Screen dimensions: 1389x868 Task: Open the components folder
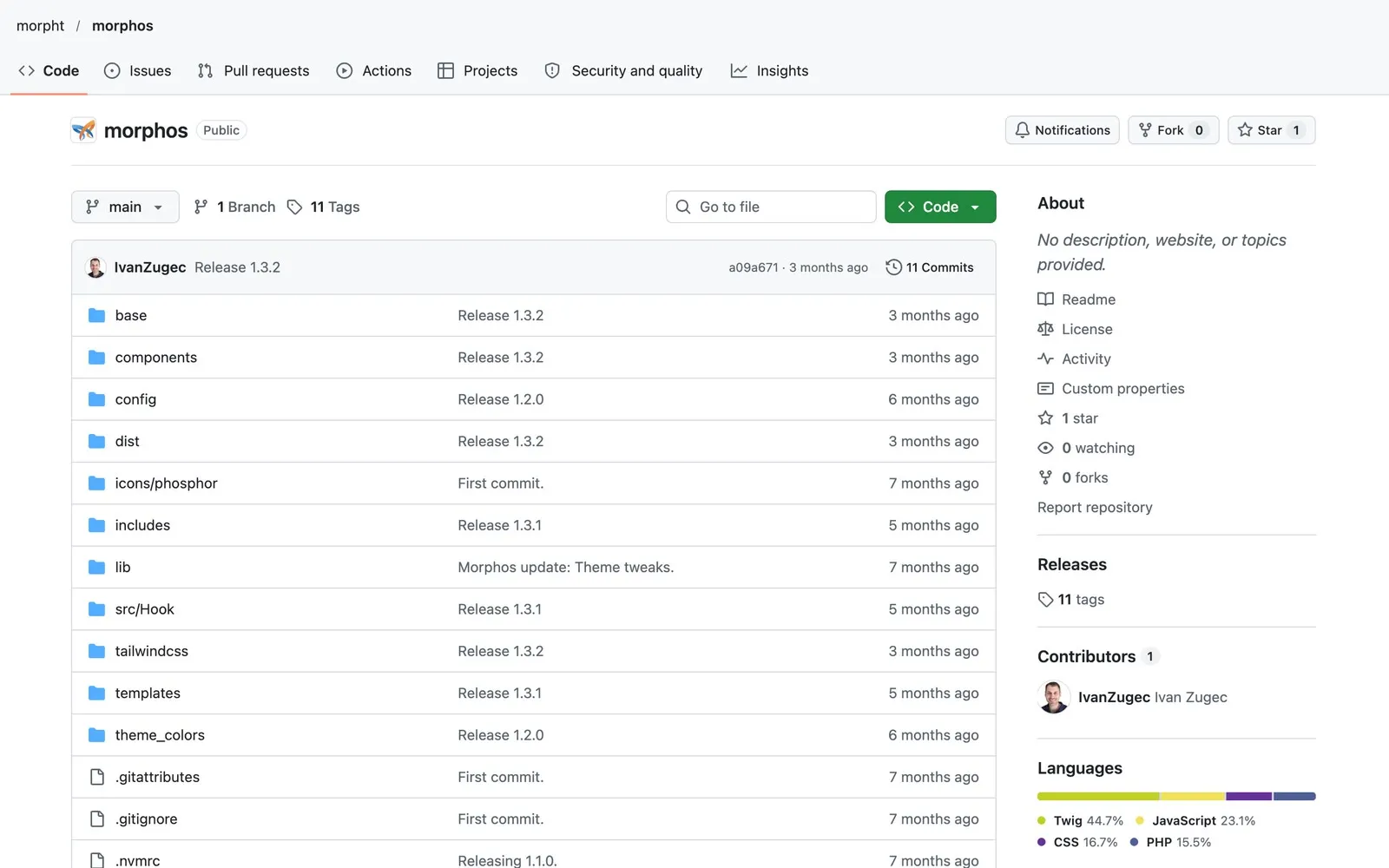coord(156,358)
